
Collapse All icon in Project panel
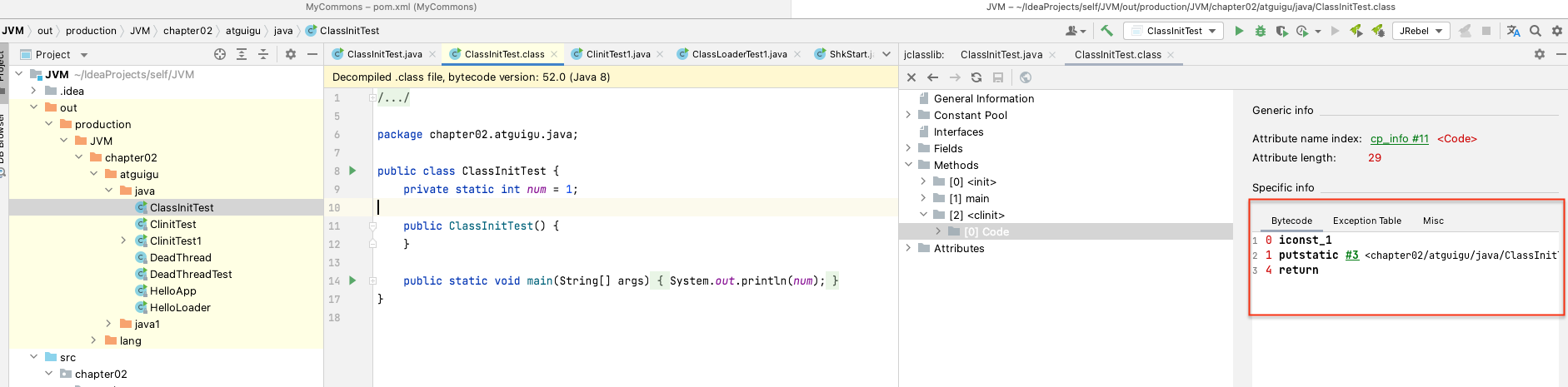click(x=263, y=54)
